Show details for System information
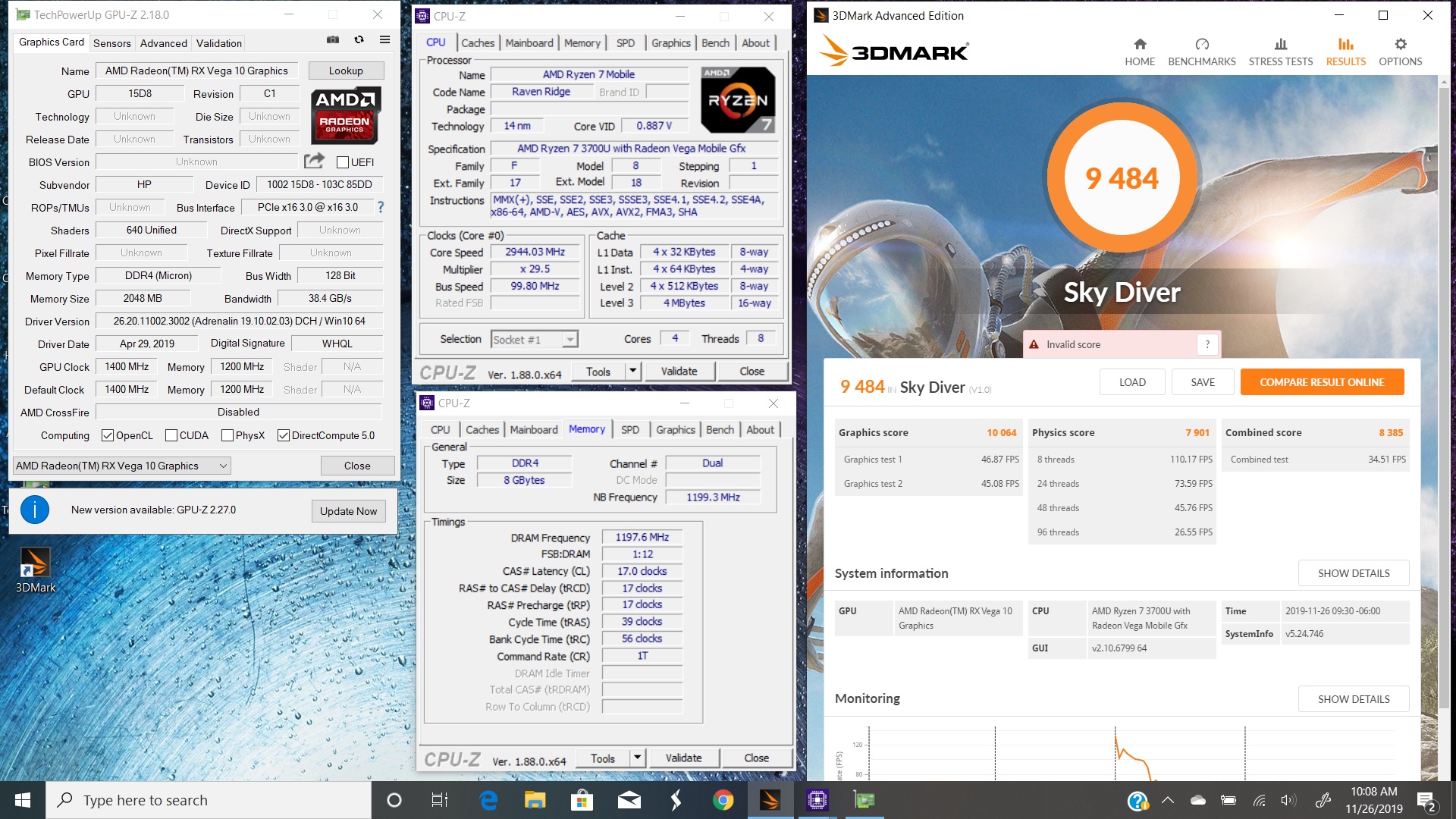The height and width of the screenshot is (819, 1456). 1354,573
